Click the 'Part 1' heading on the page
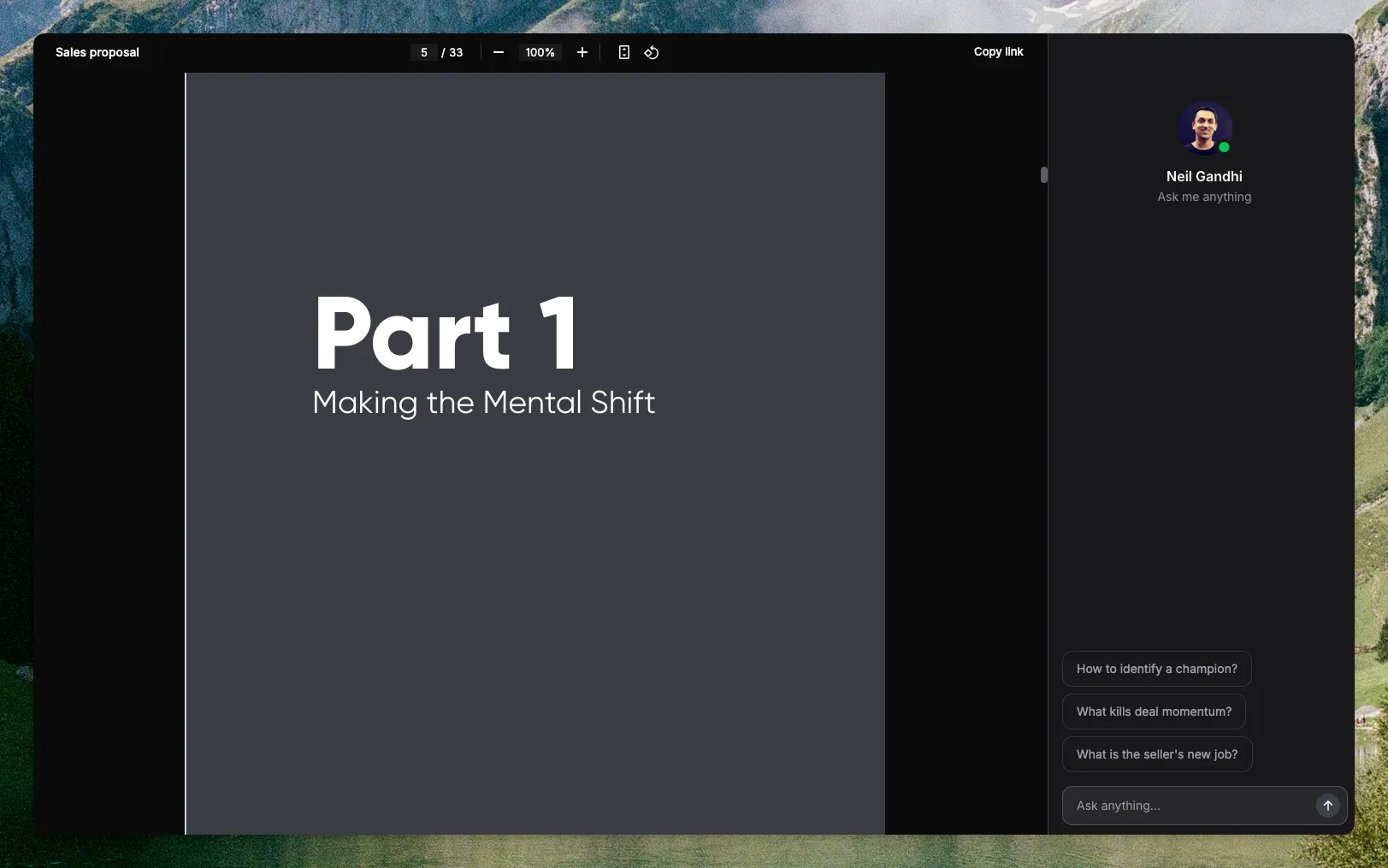The height and width of the screenshot is (868, 1388). pyautogui.click(x=446, y=334)
